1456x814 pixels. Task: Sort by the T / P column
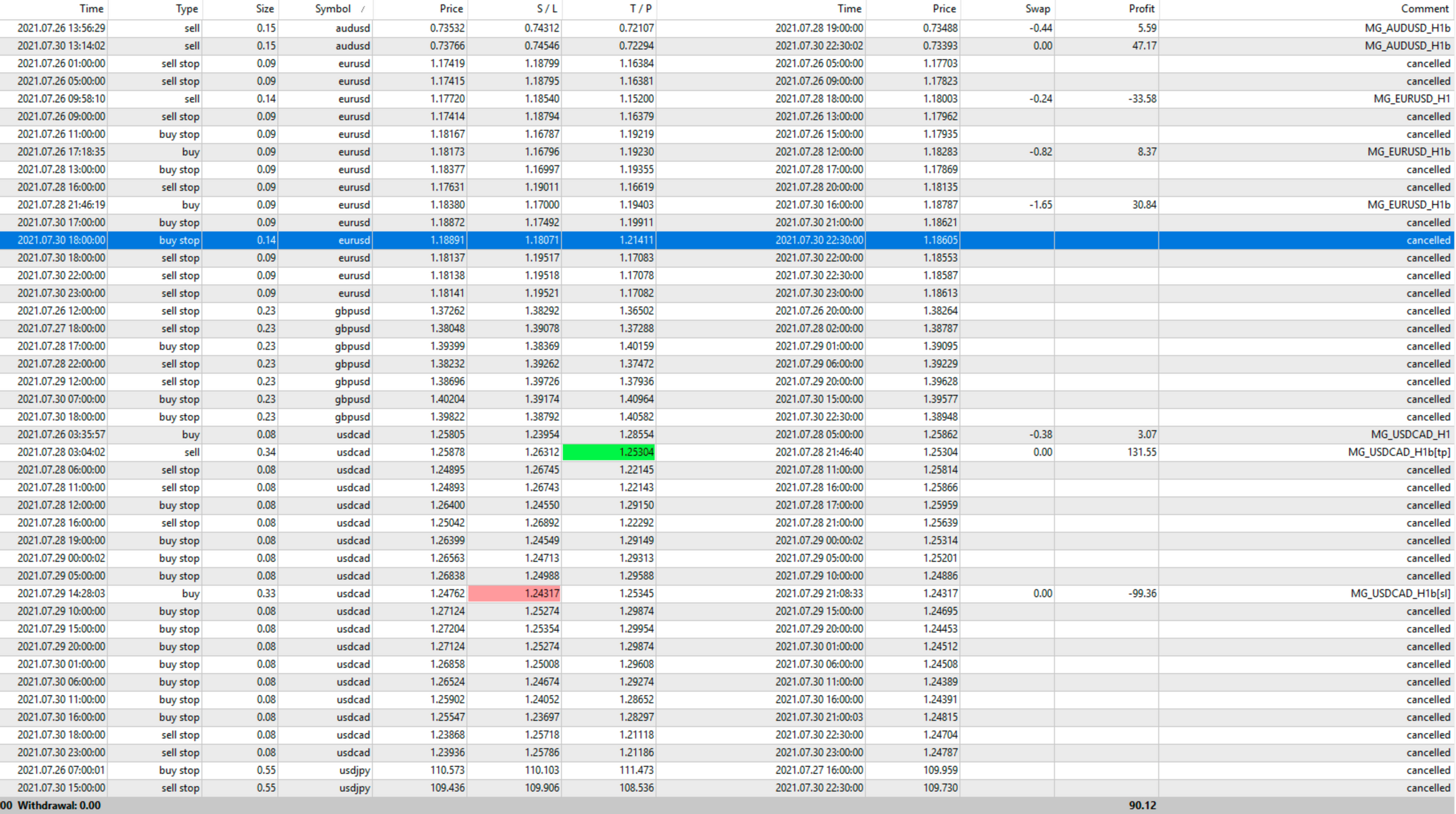pos(640,9)
